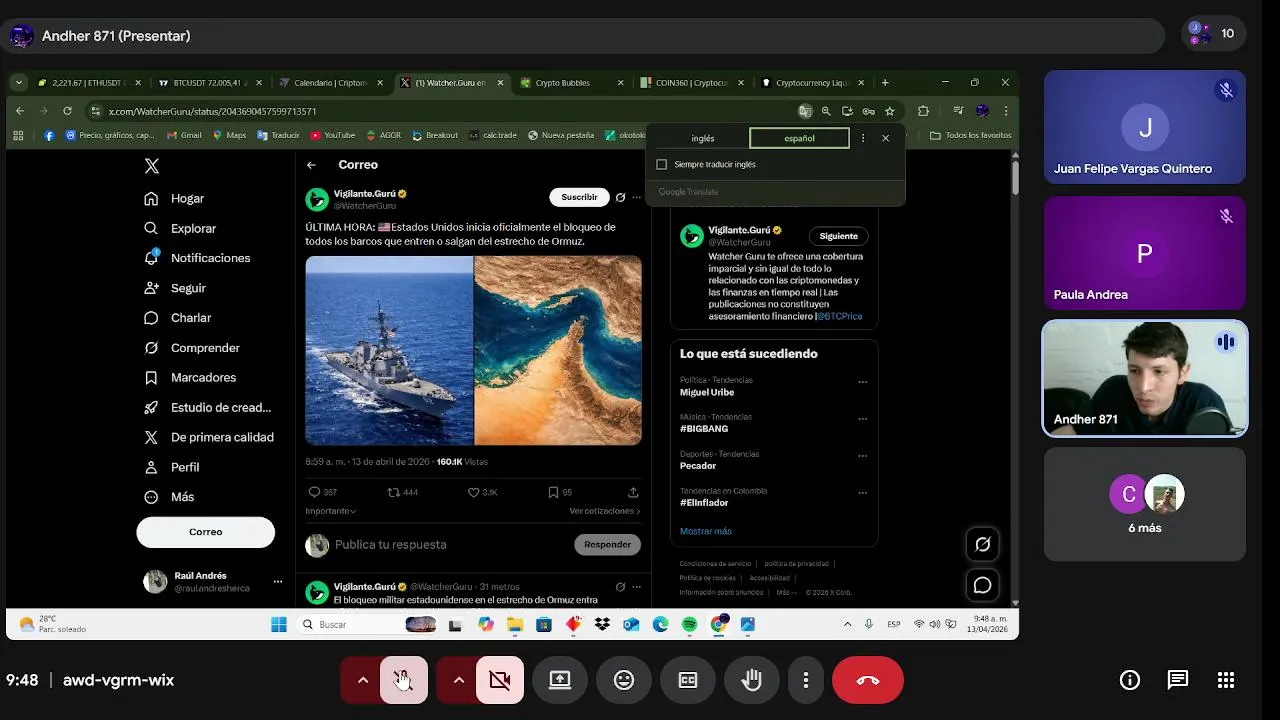Open Meet chat panel
This screenshot has height=720, width=1280.
(x=1178, y=680)
